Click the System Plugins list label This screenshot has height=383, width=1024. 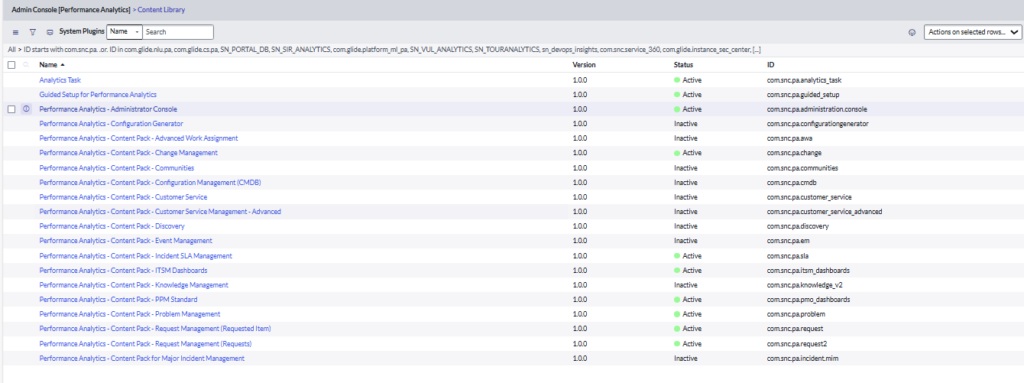[82, 31]
